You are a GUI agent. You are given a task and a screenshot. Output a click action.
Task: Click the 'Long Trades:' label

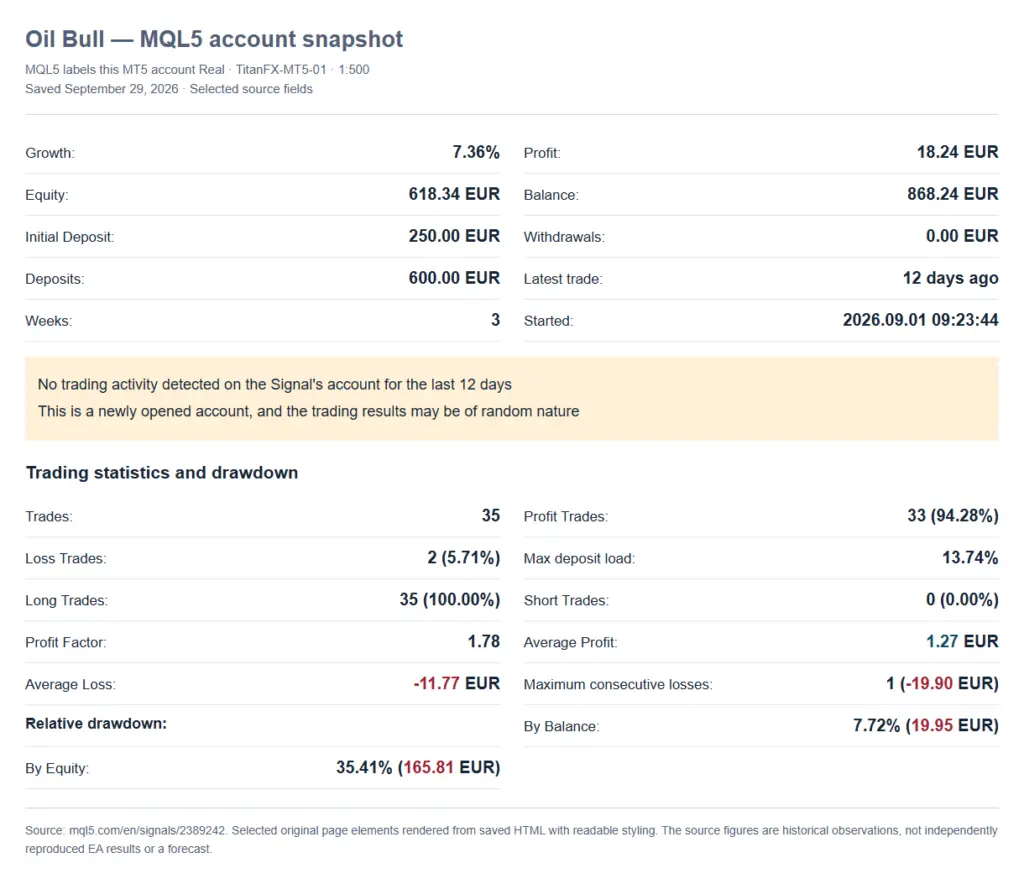[67, 601]
